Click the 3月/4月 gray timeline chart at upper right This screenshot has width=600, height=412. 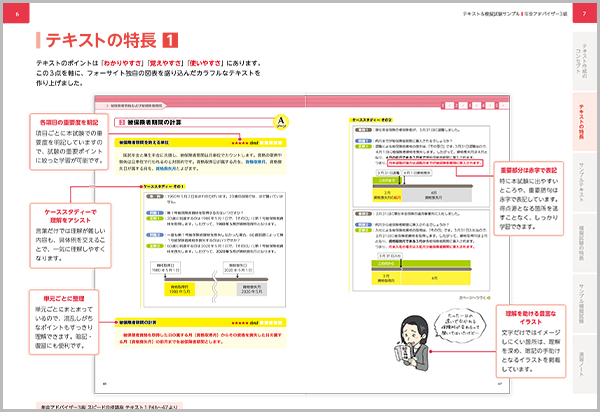pos(422,186)
